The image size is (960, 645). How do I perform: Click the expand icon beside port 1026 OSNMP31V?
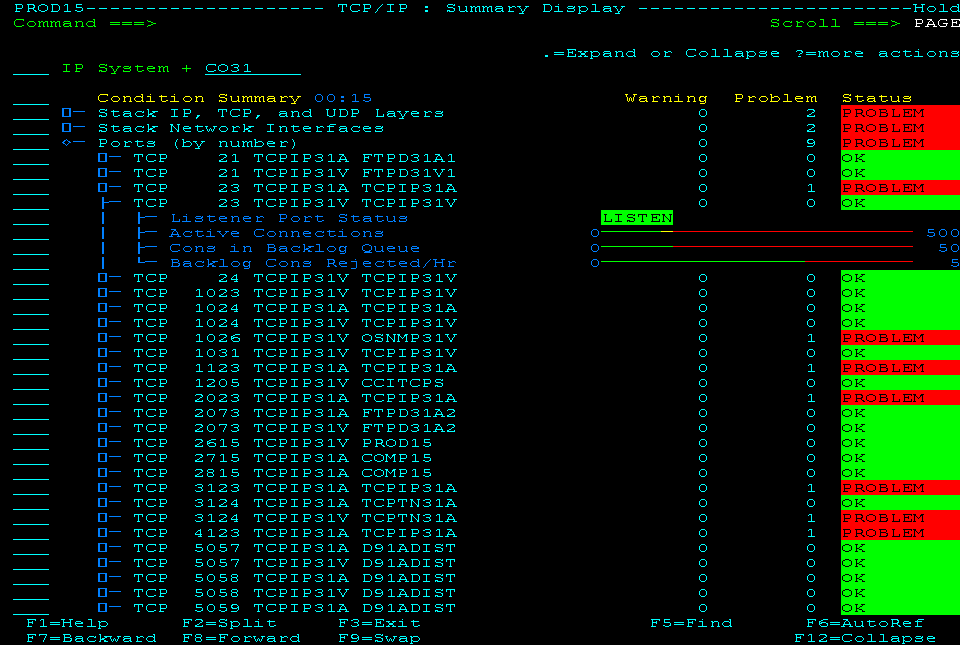100,337
